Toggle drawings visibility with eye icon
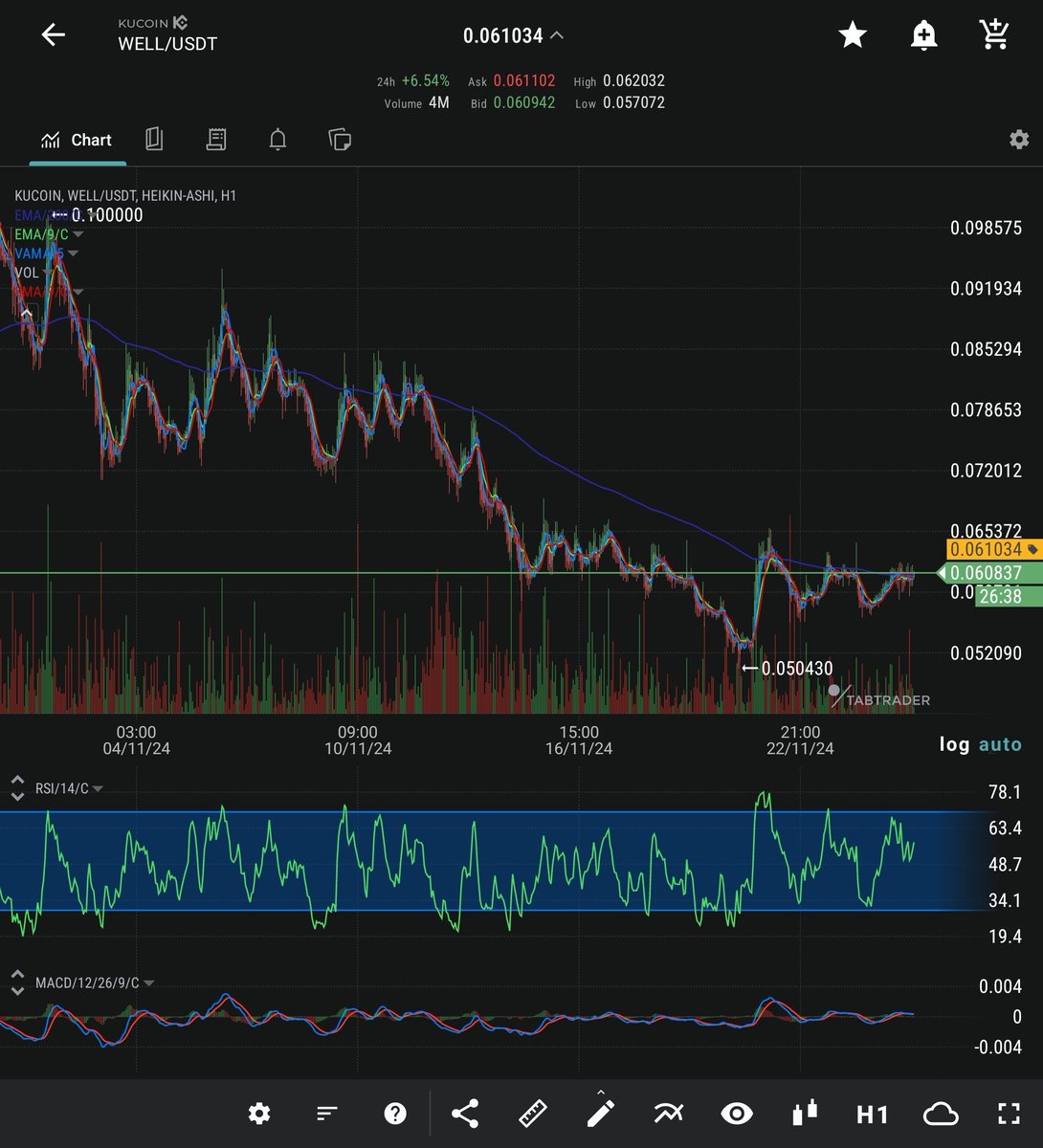 click(x=737, y=1114)
